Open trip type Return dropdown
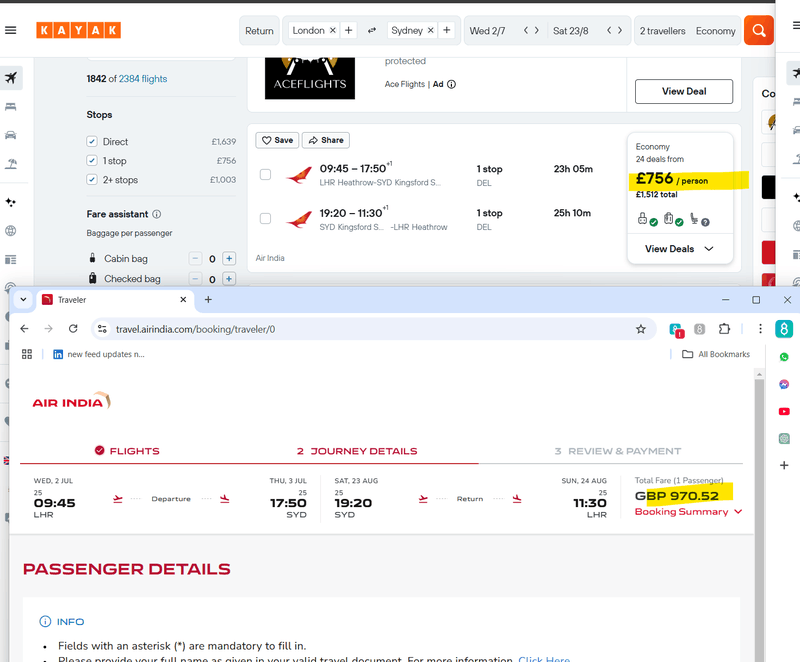The width and height of the screenshot is (800, 662). [x=259, y=31]
